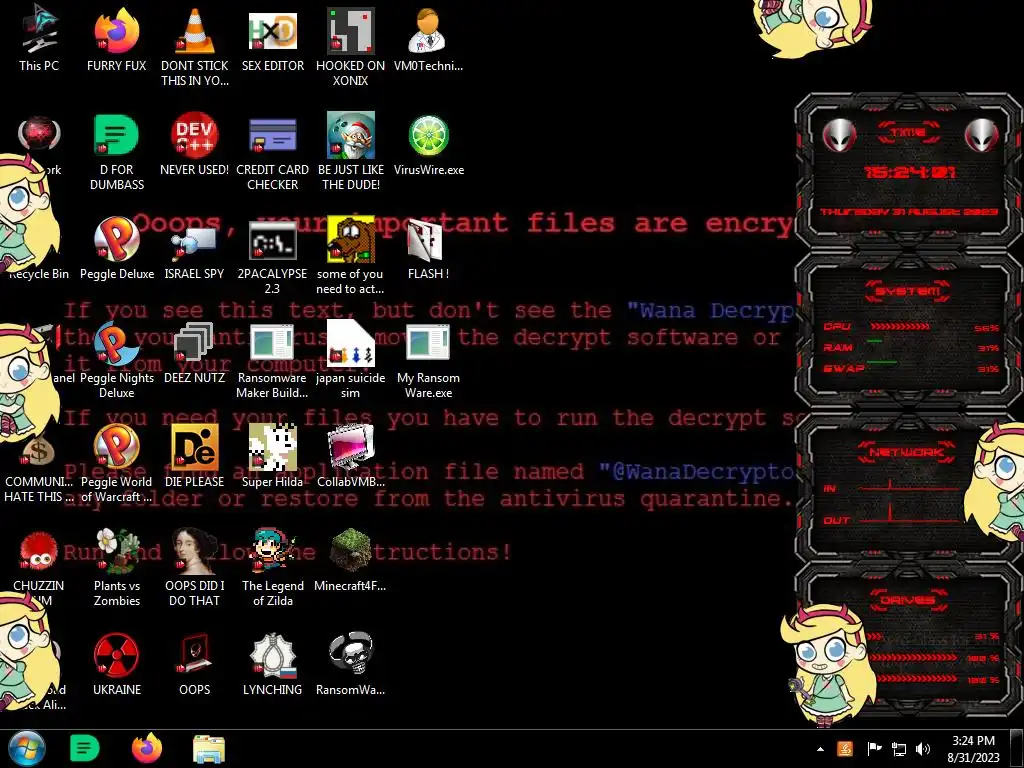Screen dimensions: 1024x768
Task: Click the orange tray application icon
Action: [845, 749]
